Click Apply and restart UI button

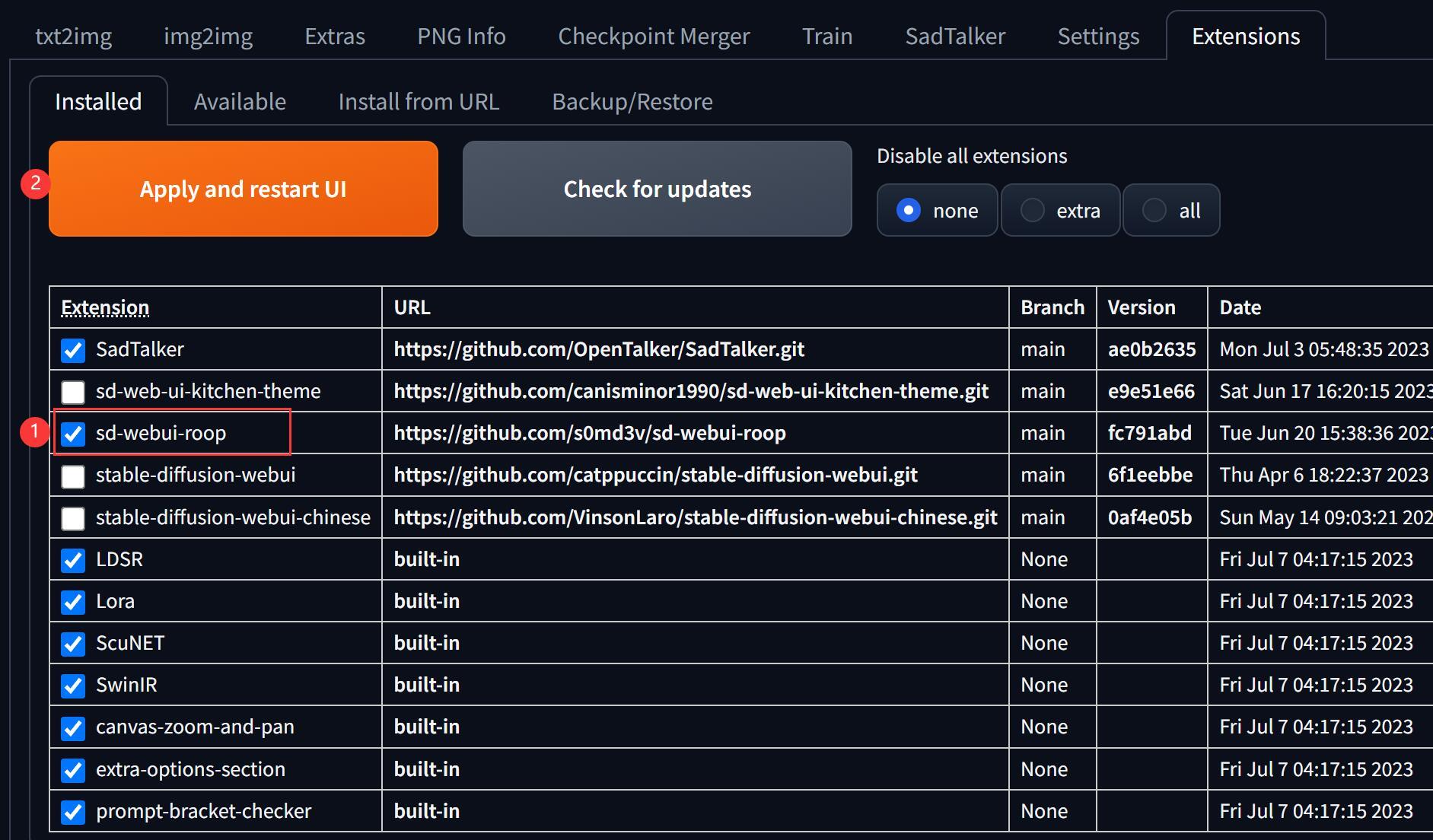tap(244, 189)
